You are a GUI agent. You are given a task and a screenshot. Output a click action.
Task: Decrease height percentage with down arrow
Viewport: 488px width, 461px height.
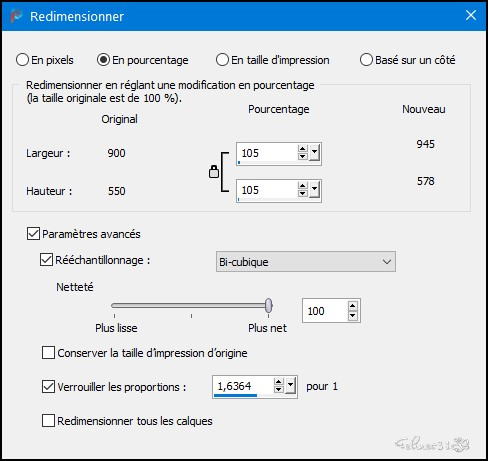pyautogui.click(x=302, y=193)
